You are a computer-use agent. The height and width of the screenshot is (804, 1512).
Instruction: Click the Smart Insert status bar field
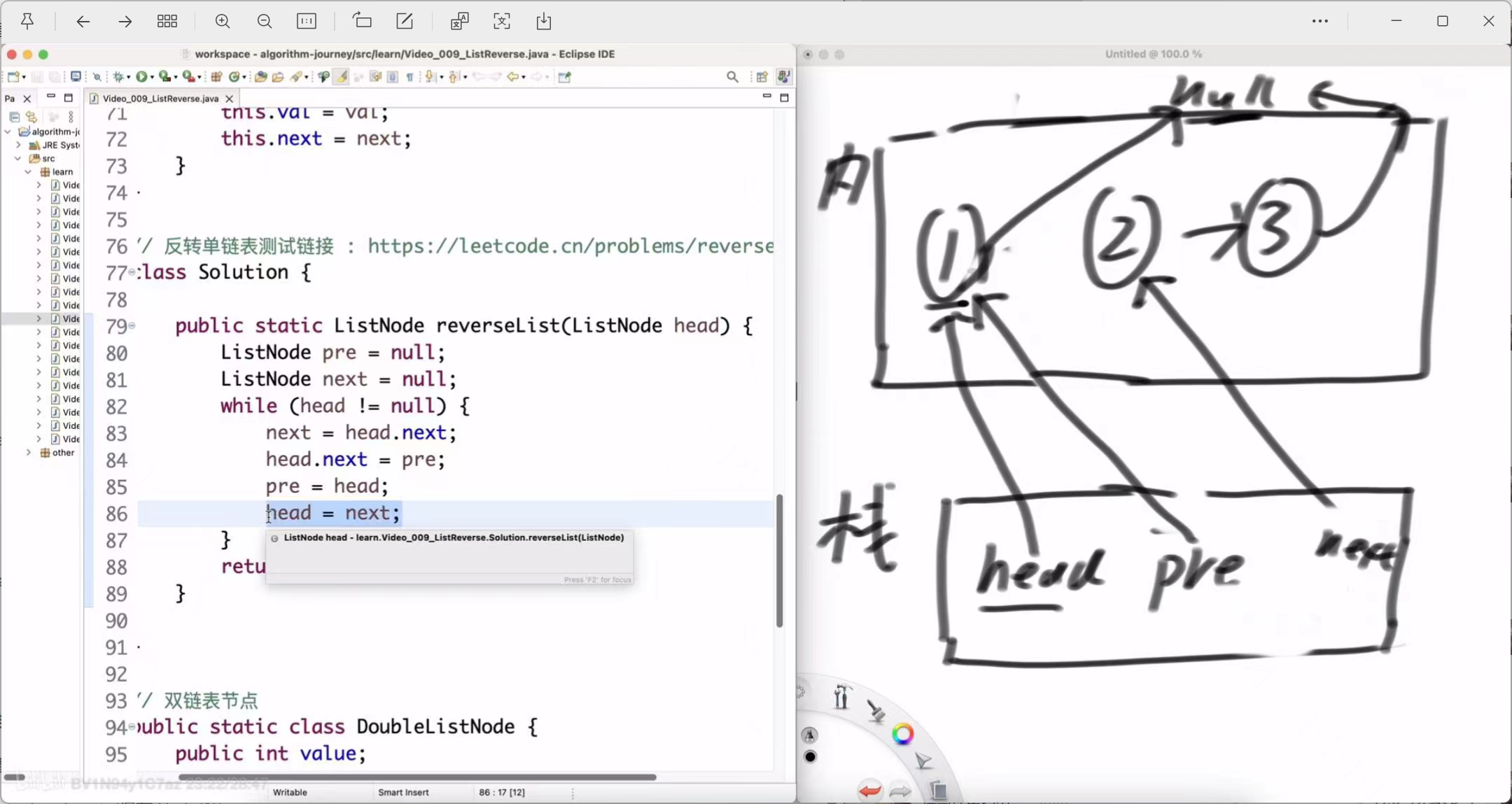pos(403,792)
